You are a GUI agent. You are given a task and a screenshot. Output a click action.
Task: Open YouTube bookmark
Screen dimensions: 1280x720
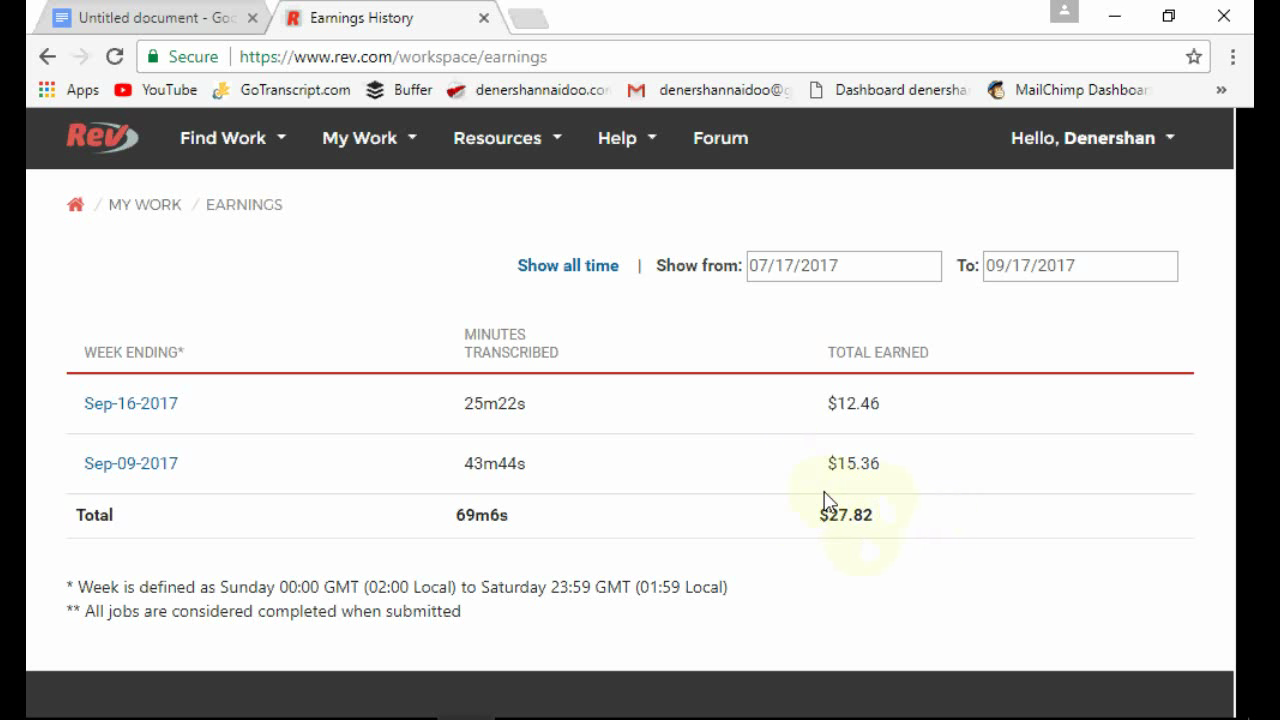[x=156, y=90]
